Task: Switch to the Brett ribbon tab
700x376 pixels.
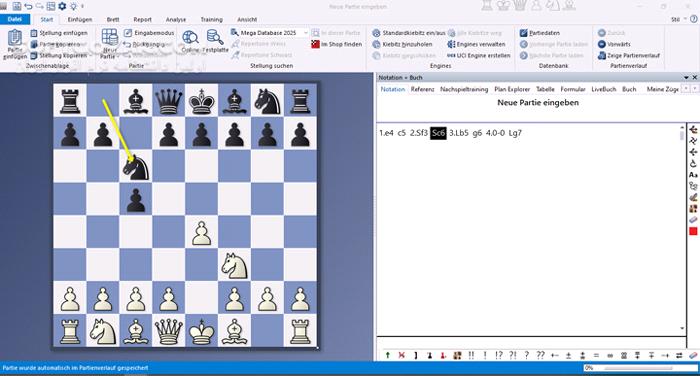Action: point(112,20)
